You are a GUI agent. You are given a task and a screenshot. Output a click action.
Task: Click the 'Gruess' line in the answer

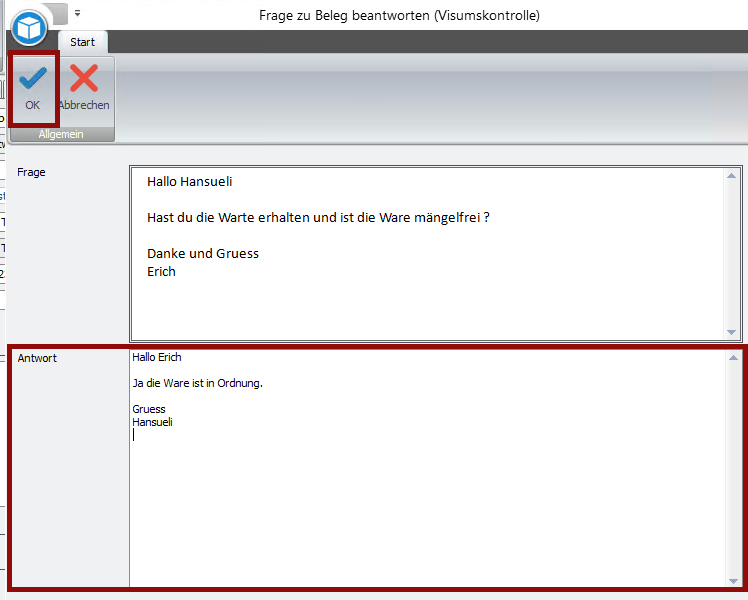tap(149, 409)
